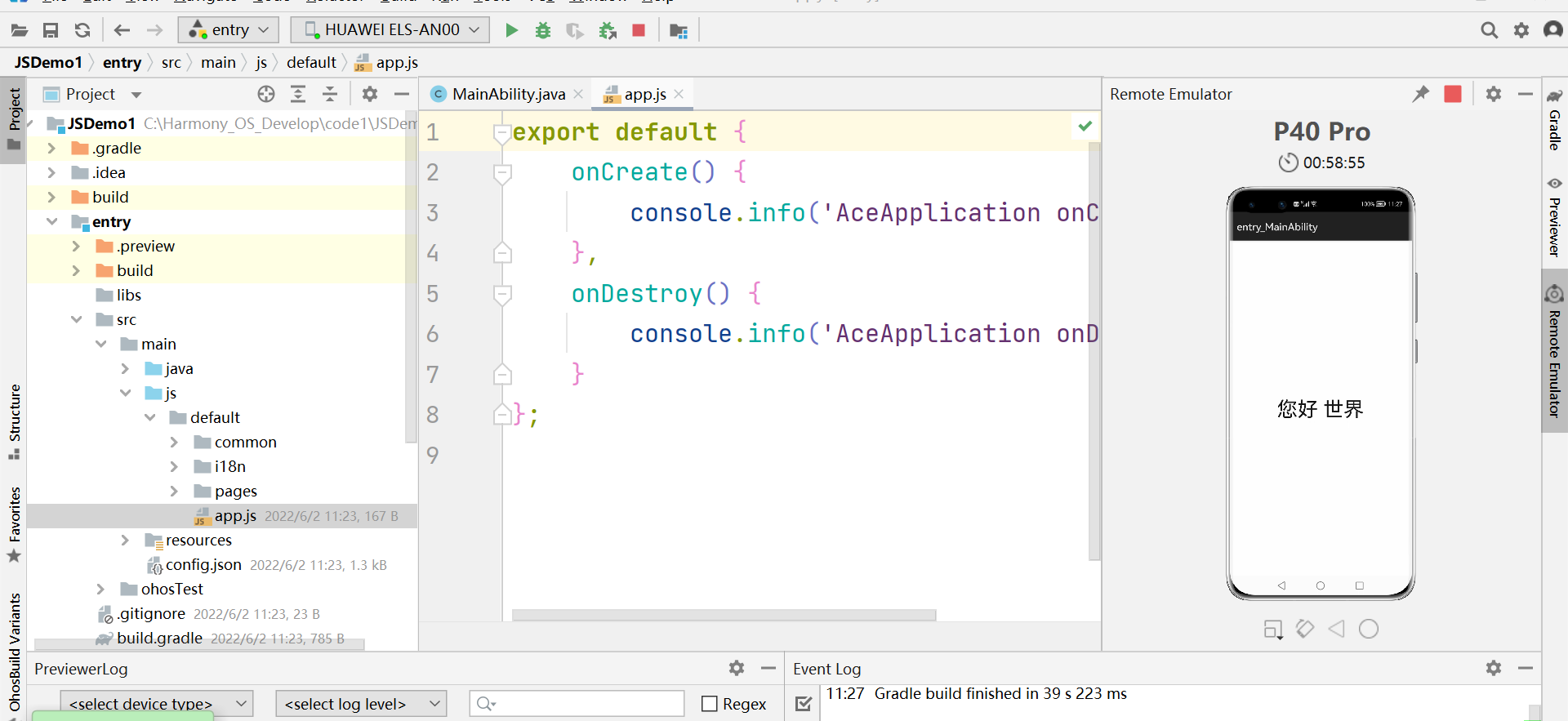Stop the running process with red square
This screenshot has height=721, width=1568.
[639, 30]
